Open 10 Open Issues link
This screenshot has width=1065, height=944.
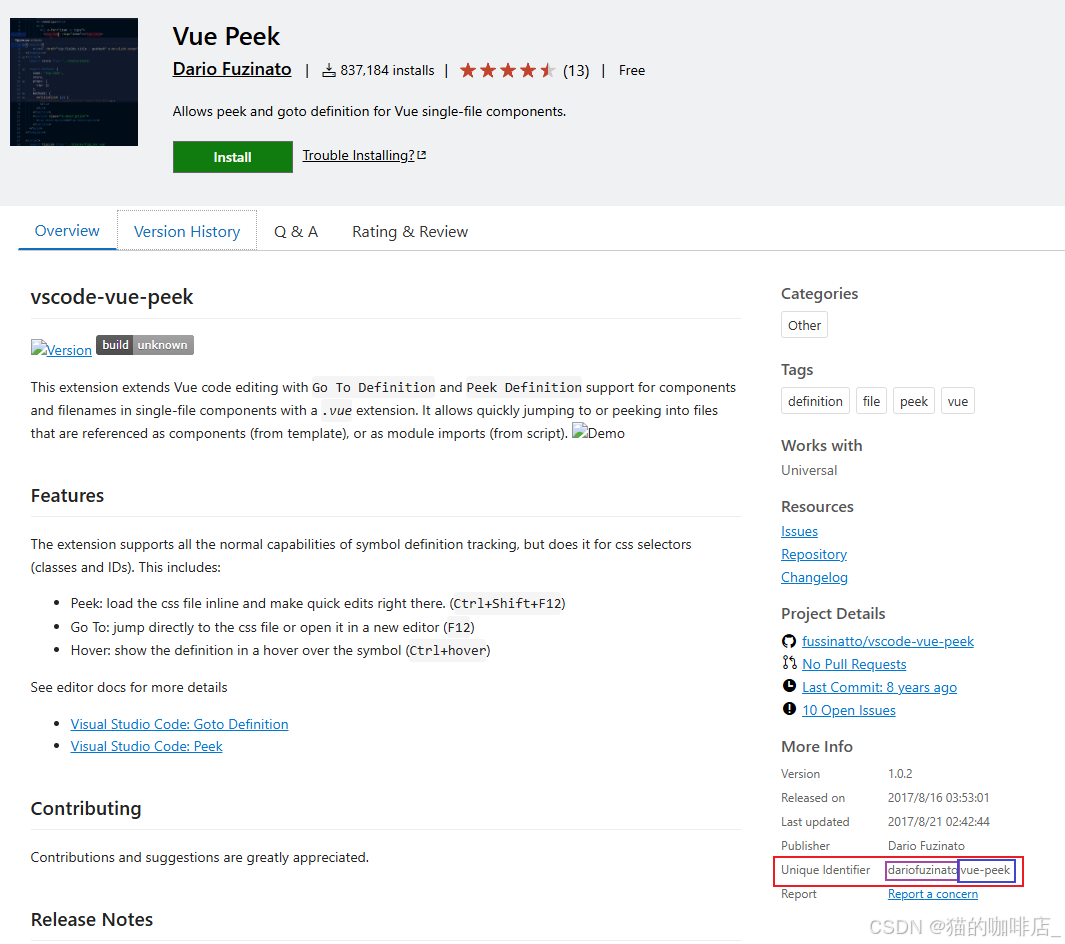848,710
